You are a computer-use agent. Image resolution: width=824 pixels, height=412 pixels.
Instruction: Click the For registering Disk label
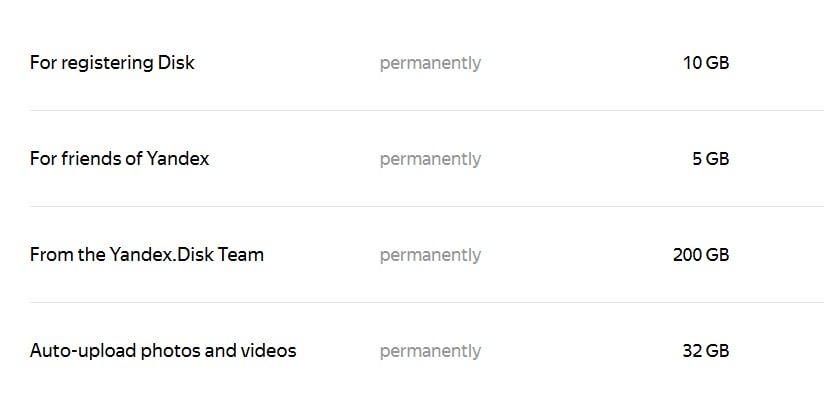coord(112,63)
